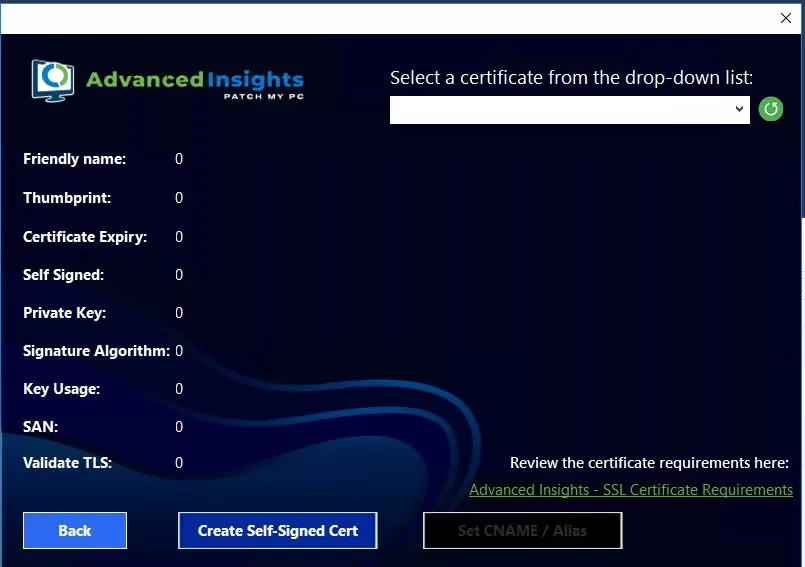Click the Advanced Insights monitor logo icon
Viewport: 805px width, 567px height.
[x=52, y=81]
